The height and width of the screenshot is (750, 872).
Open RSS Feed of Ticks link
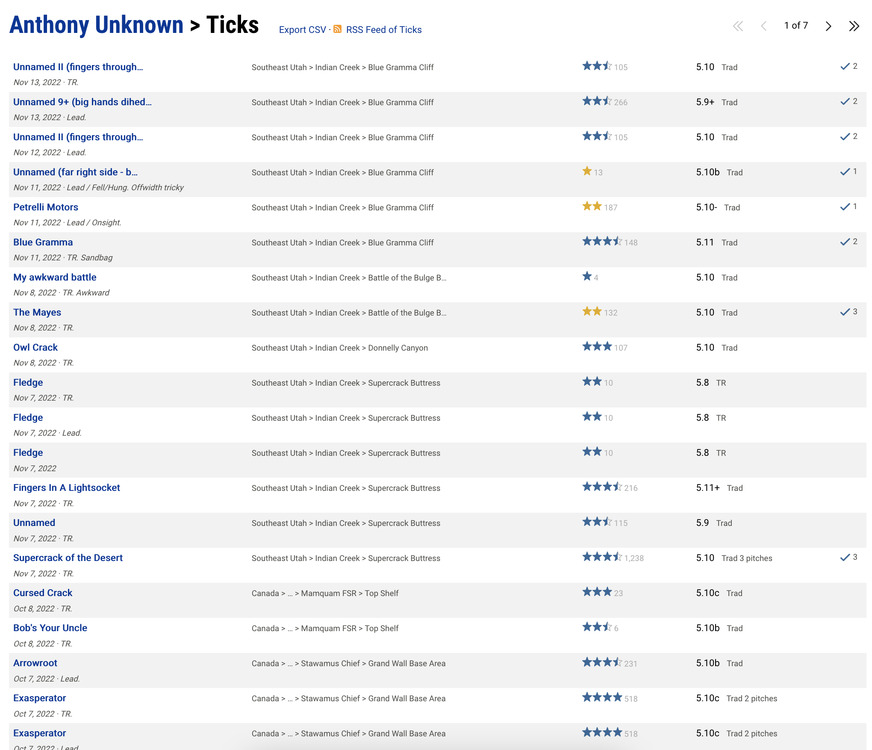coord(384,30)
